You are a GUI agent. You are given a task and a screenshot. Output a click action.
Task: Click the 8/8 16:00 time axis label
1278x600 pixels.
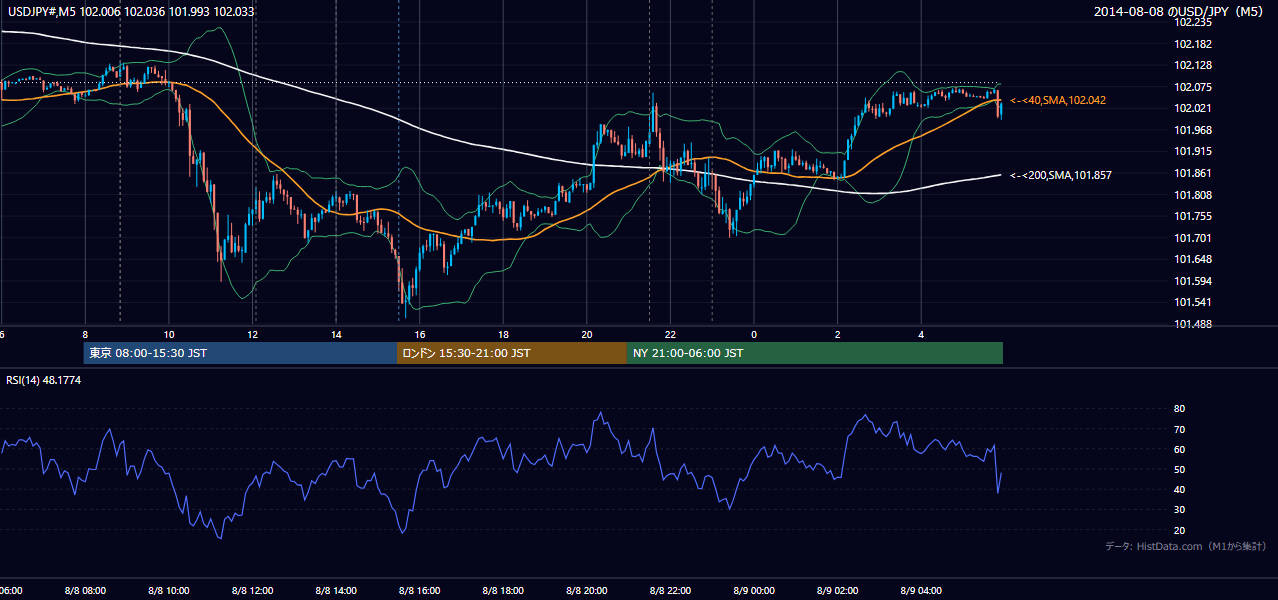tap(420, 591)
